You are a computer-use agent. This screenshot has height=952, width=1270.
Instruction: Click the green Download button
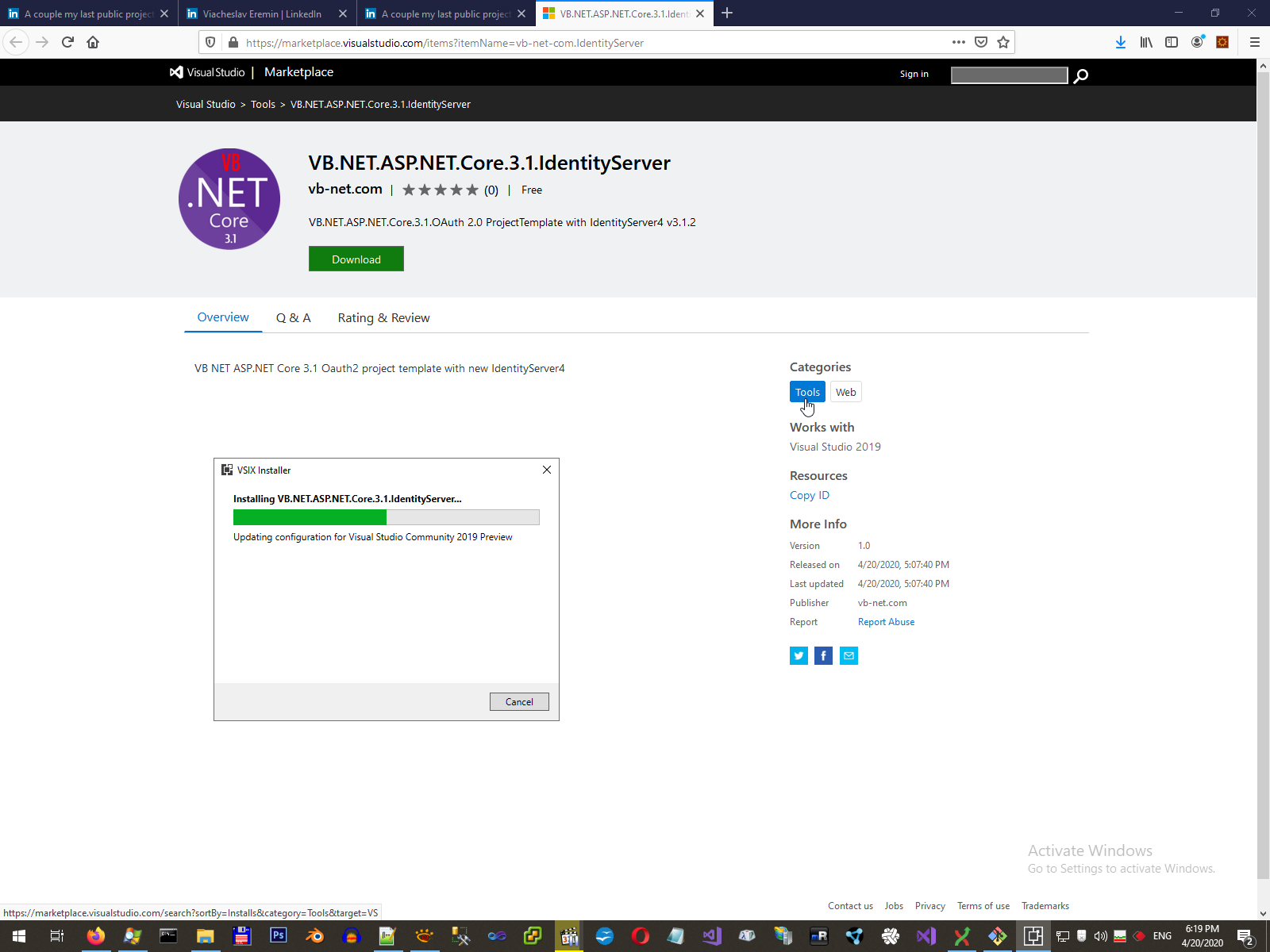coord(356,259)
